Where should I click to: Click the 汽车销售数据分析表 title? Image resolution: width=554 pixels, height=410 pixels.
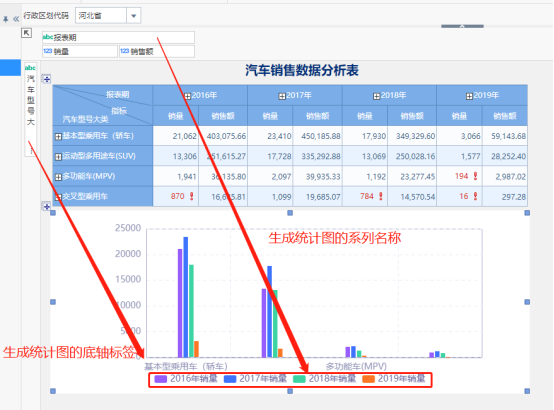click(302, 70)
